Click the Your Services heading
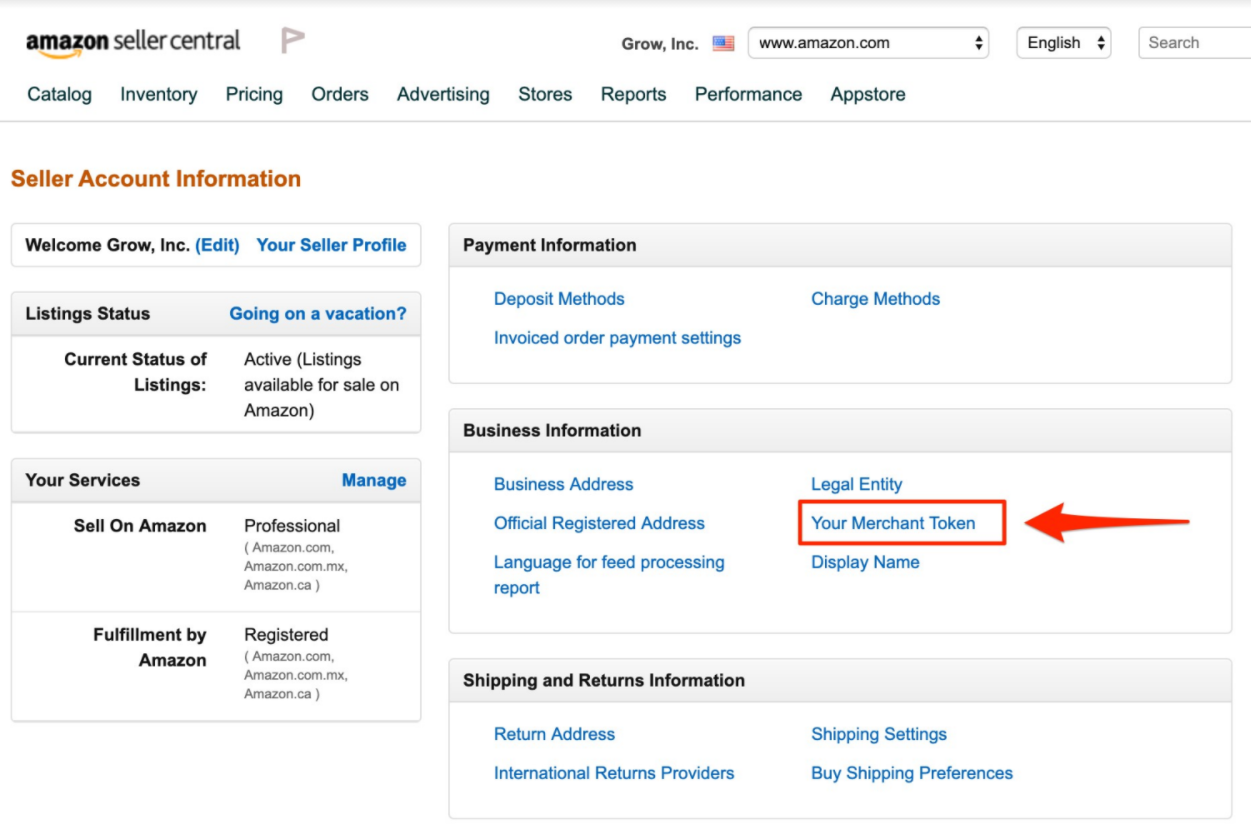The image size is (1251, 829). point(82,480)
